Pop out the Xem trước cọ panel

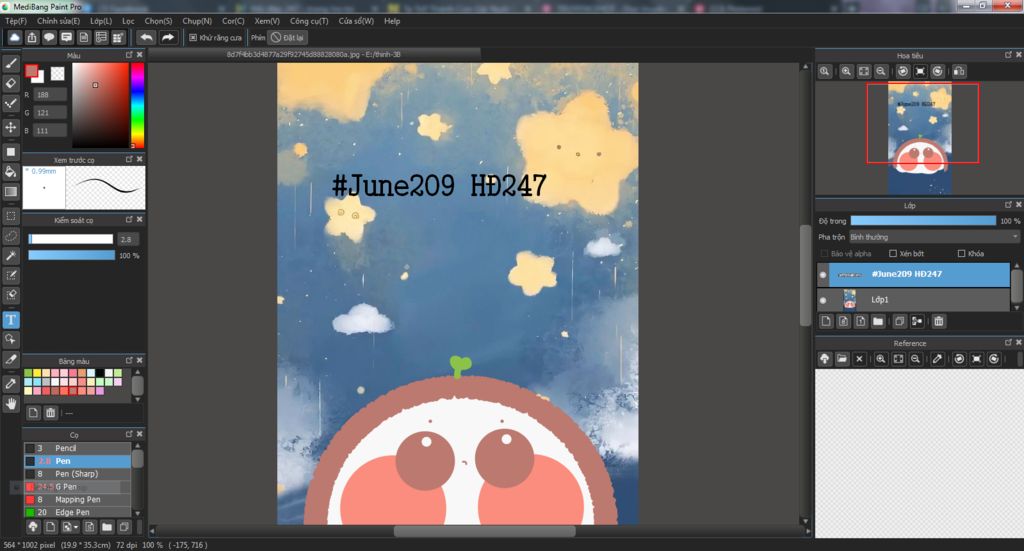click(x=129, y=159)
